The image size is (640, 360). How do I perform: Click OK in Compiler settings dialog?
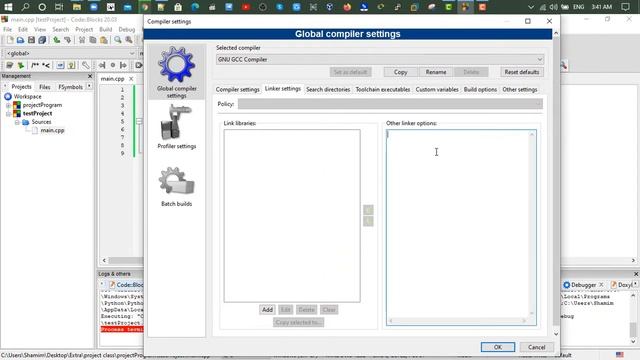(498, 347)
